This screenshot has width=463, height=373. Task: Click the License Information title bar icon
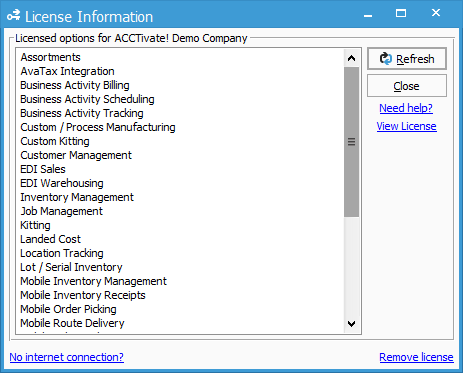coord(14,15)
